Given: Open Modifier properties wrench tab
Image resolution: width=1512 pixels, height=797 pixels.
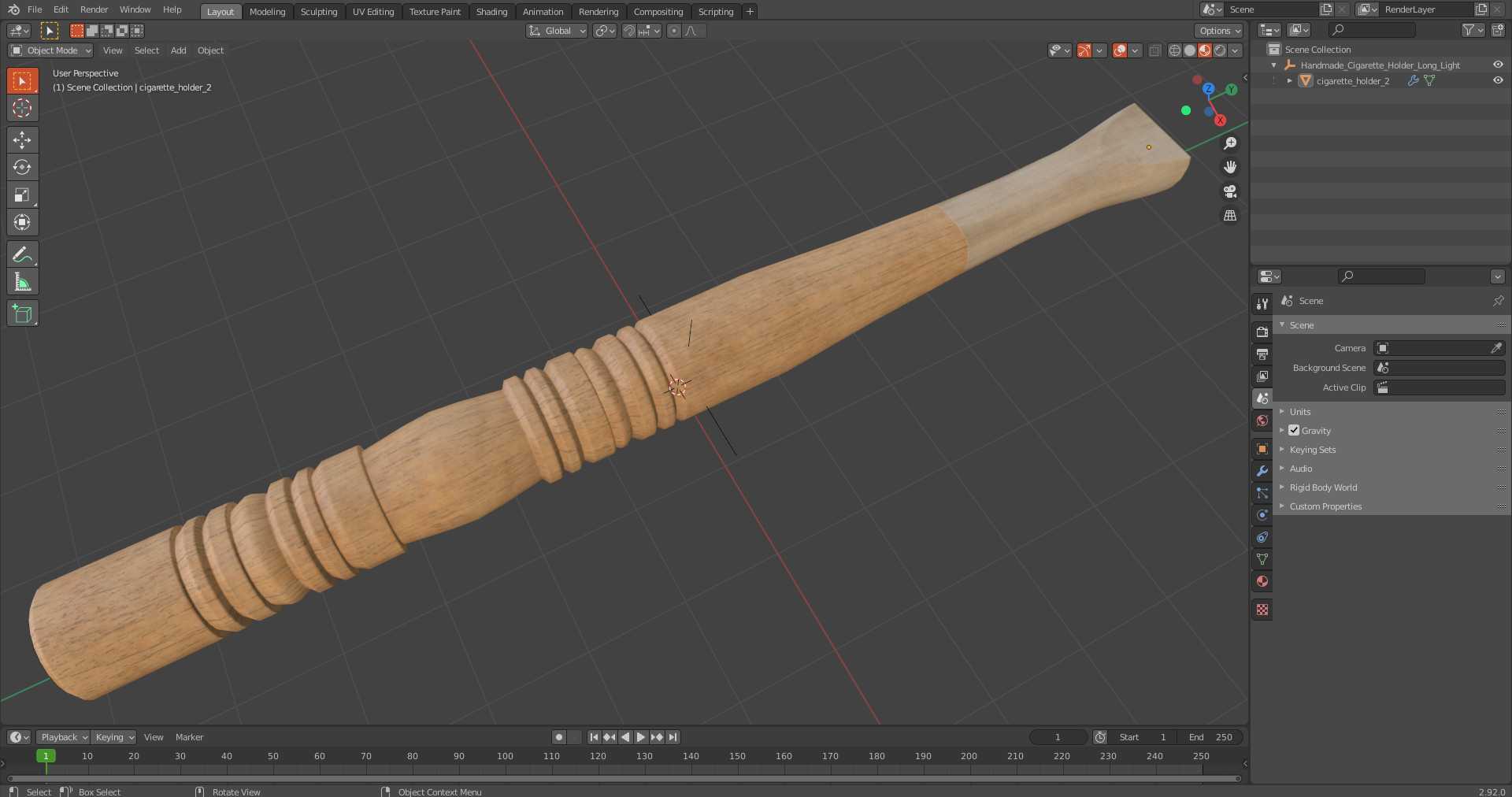Looking at the screenshot, I should (x=1262, y=471).
